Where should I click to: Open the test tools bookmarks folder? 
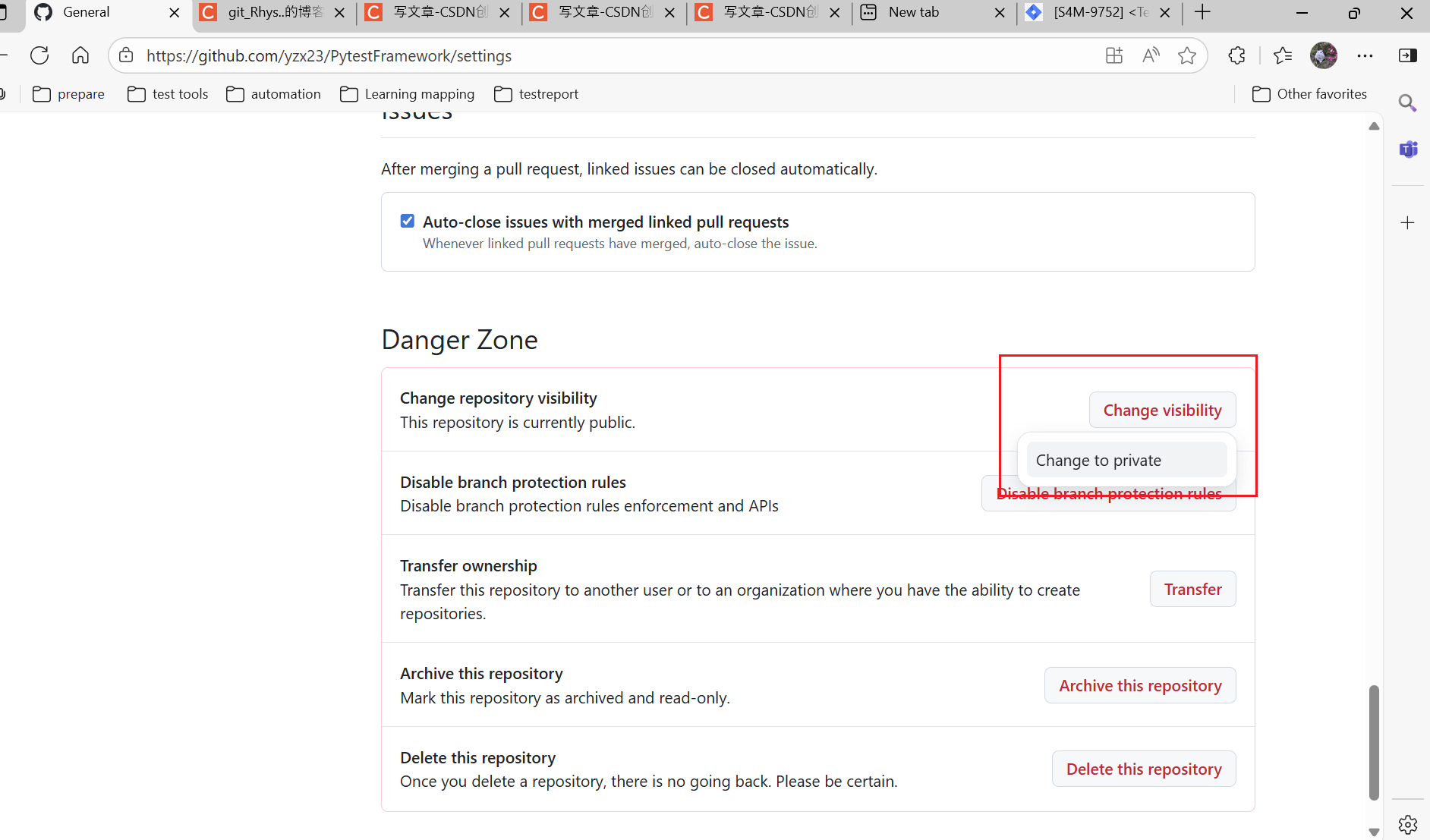tap(168, 93)
